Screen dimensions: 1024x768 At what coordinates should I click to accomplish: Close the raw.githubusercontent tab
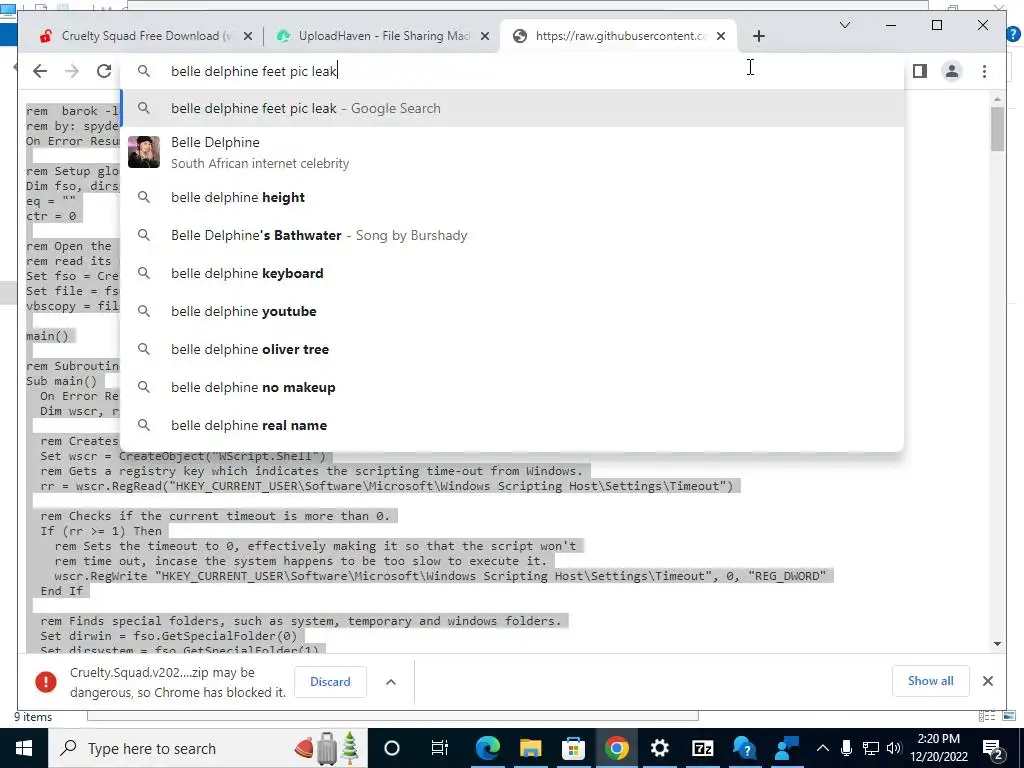[721, 37]
